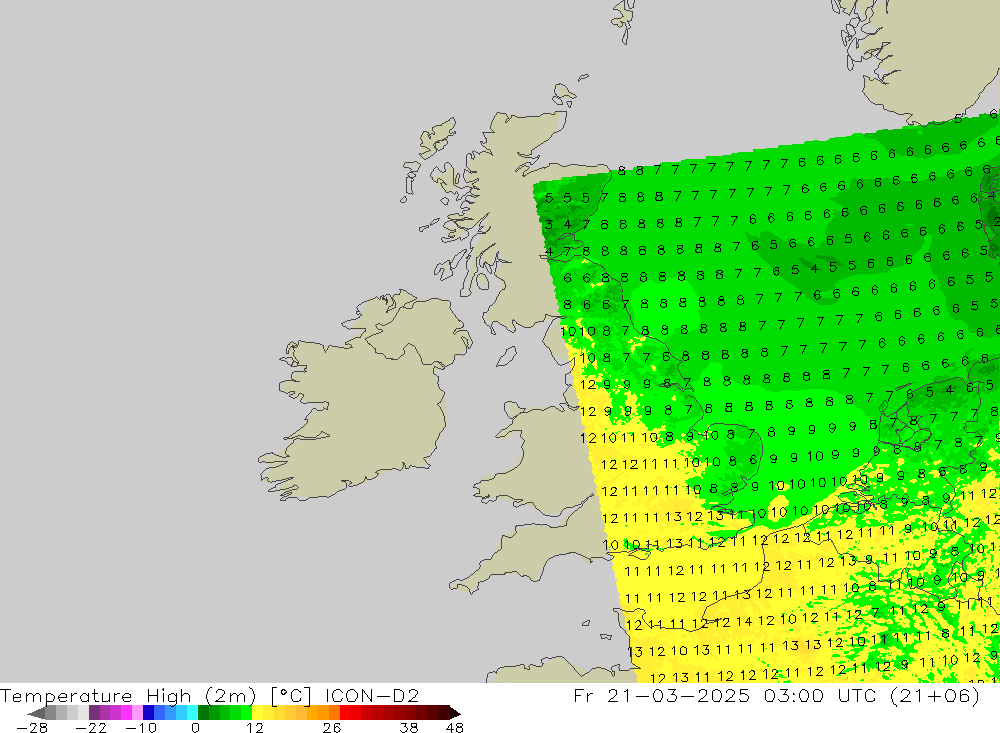The height and width of the screenshot is (733, 1000).
Task: Pick the cyan legend swatch
Action: [x=193, y=713]
